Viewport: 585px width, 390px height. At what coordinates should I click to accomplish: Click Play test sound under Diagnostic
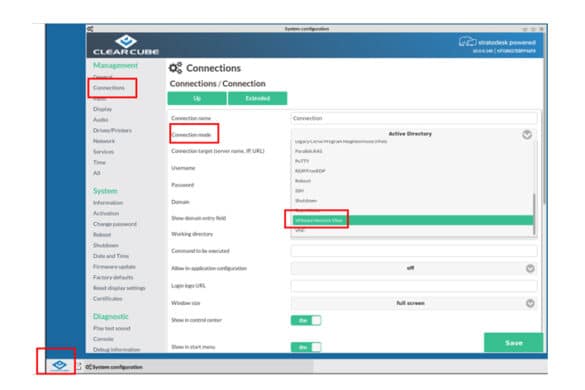point(112,328)
